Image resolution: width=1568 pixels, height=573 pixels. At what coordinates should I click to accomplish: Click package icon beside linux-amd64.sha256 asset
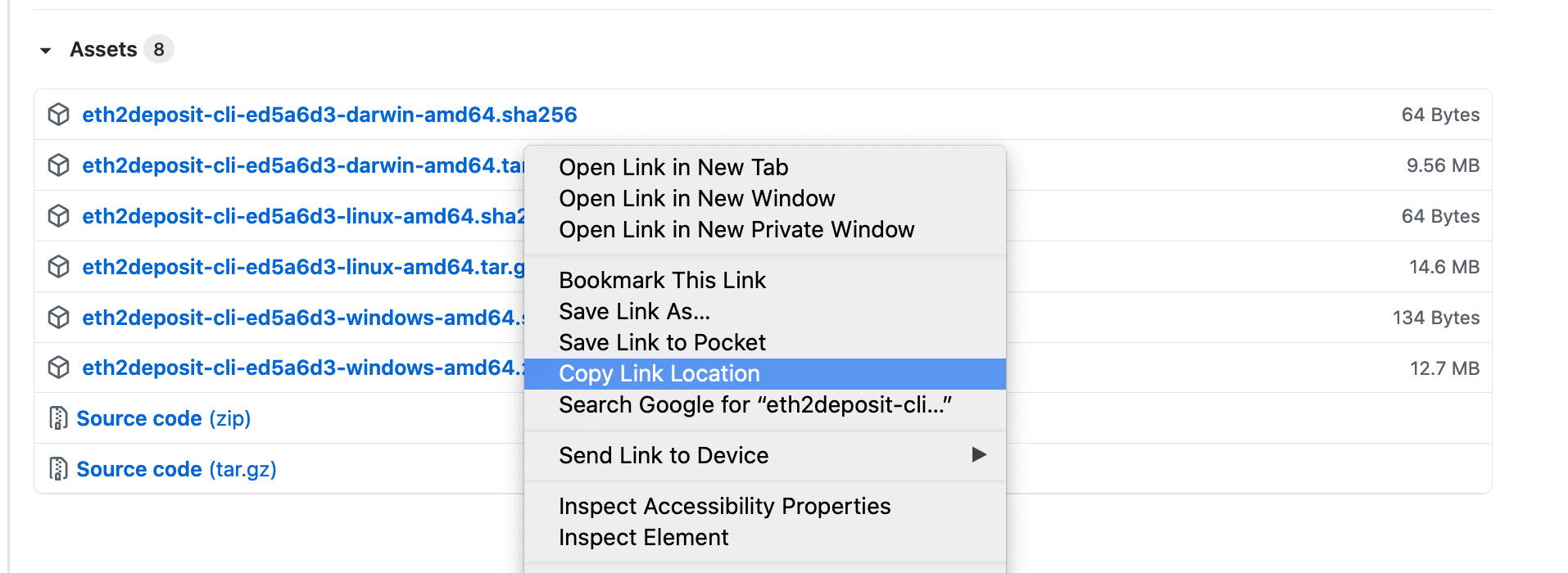pos(58,216)
